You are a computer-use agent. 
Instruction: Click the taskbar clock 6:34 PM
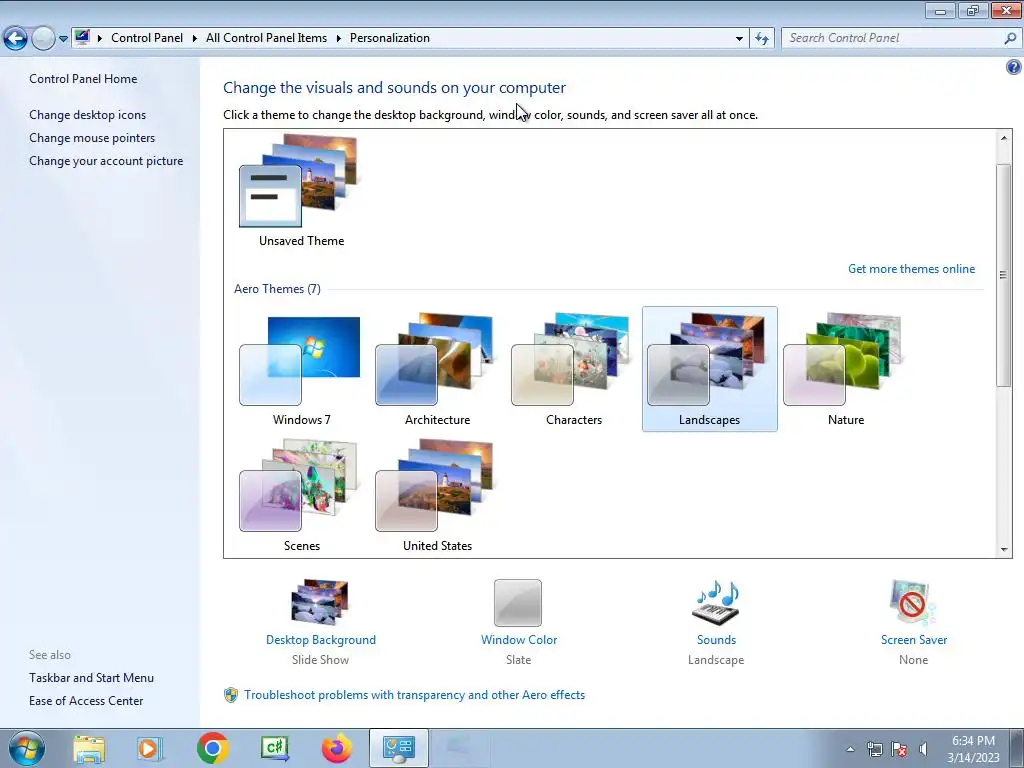pos(973,749)
